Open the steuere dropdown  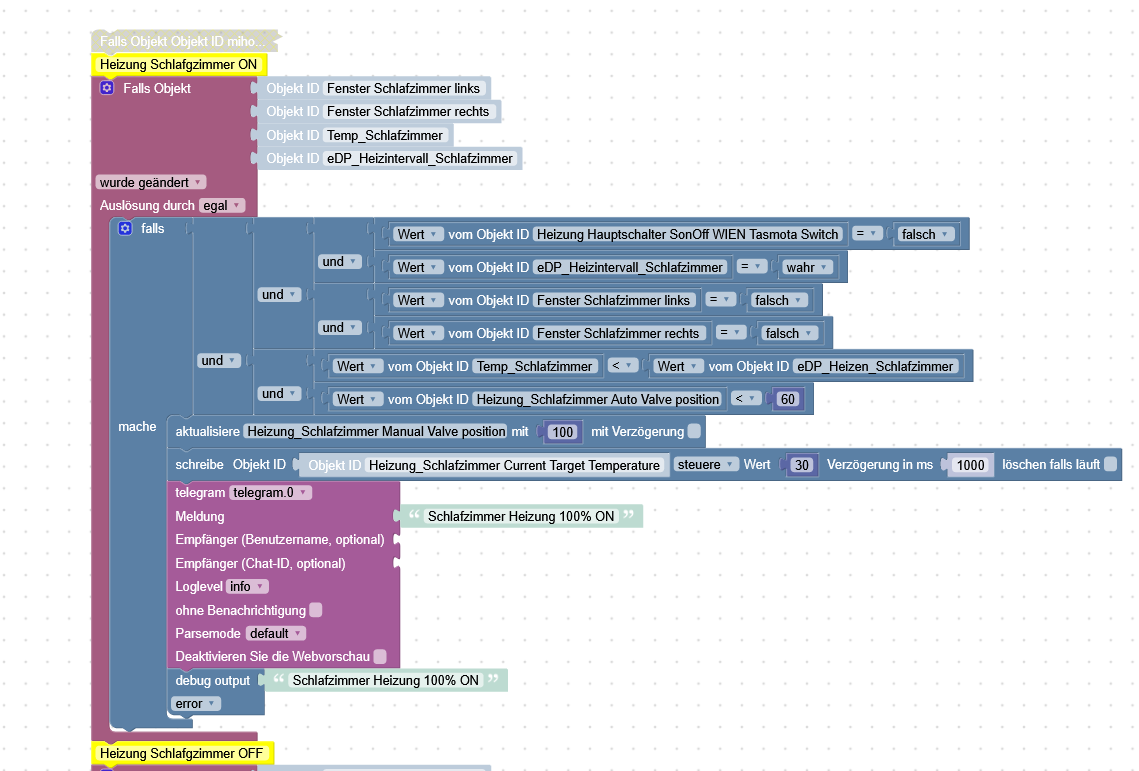(x=705, y=464)
